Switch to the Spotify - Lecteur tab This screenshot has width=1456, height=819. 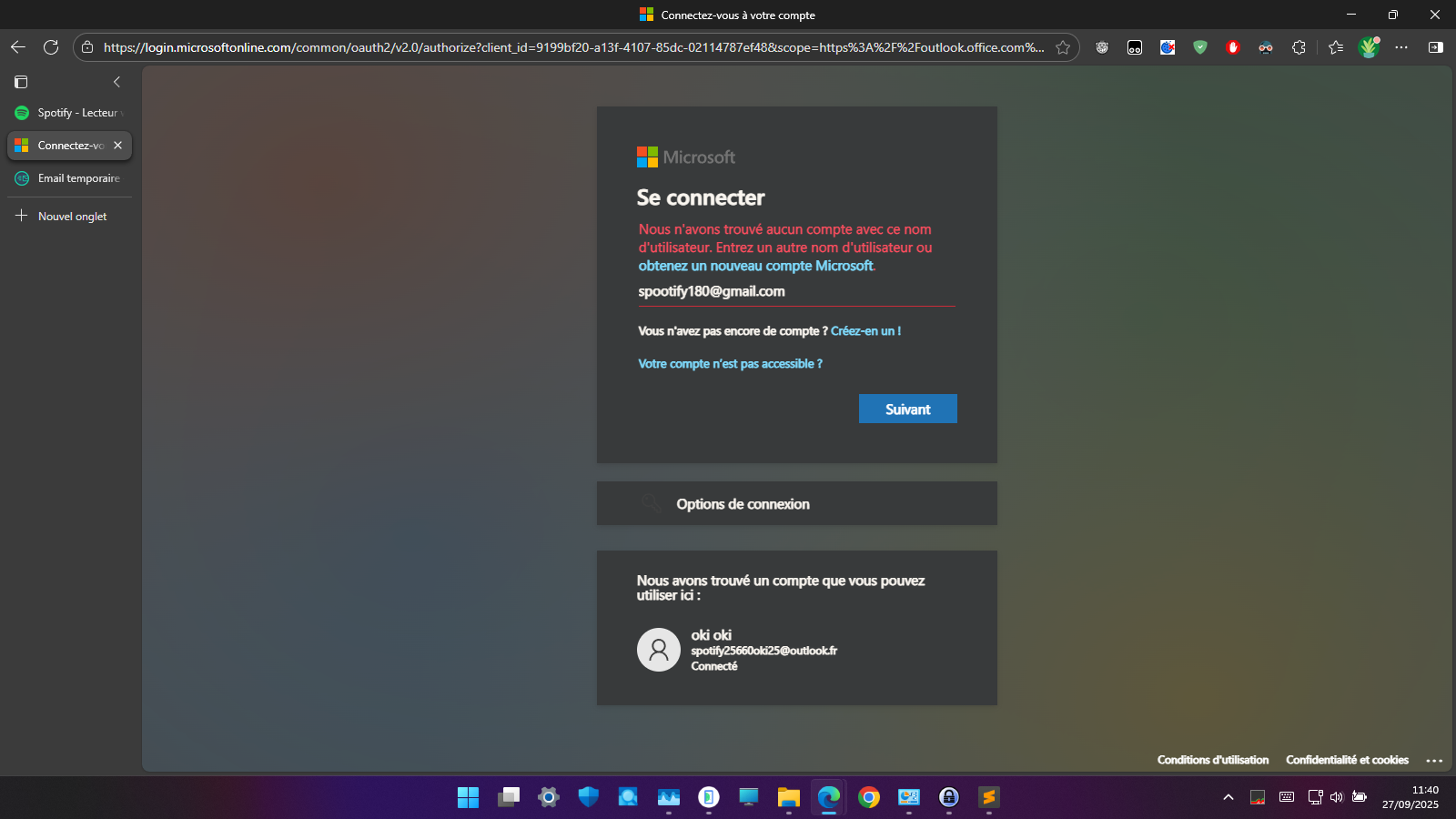69,113
